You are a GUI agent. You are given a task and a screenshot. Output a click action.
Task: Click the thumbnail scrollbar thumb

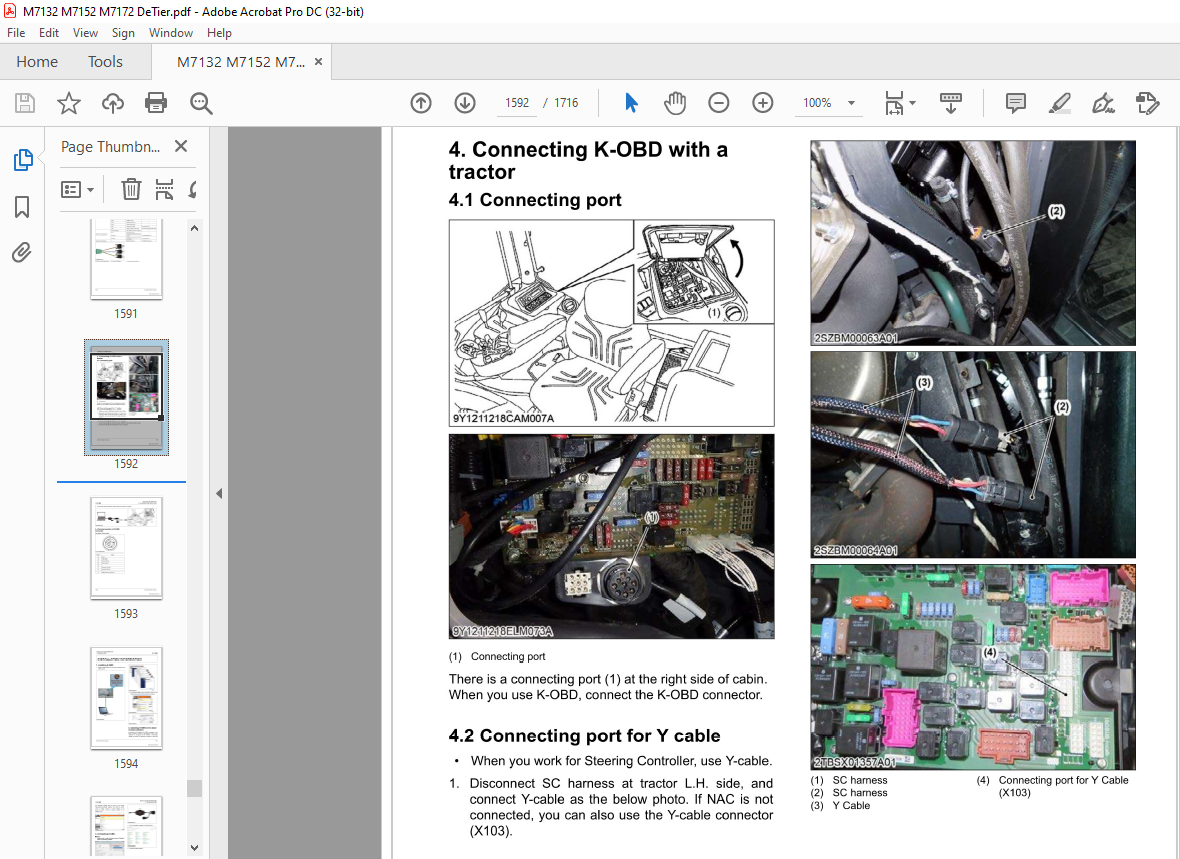[194, 787]
